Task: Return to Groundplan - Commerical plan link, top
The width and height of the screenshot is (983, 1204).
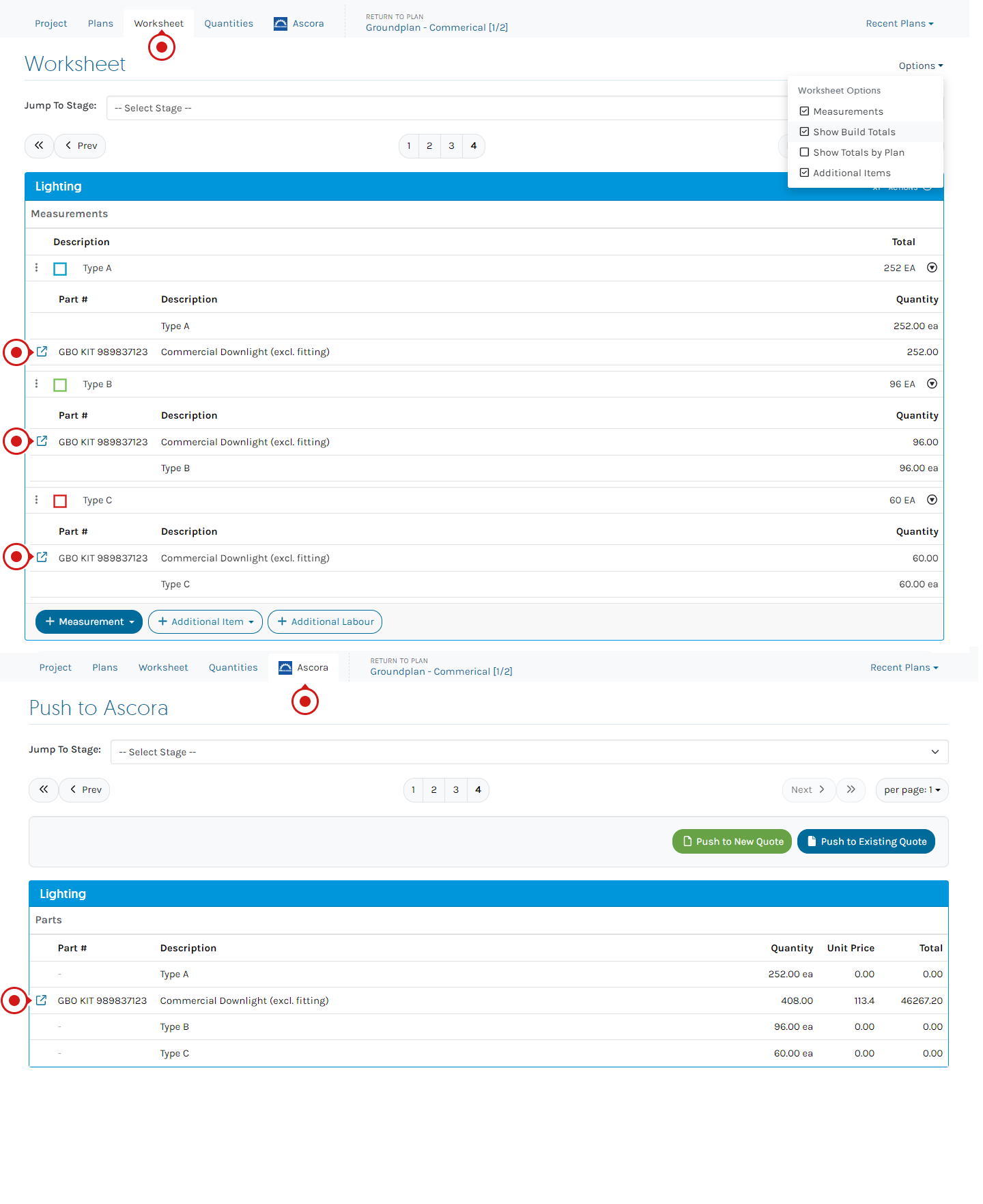Action: click(x=437, y=28)
